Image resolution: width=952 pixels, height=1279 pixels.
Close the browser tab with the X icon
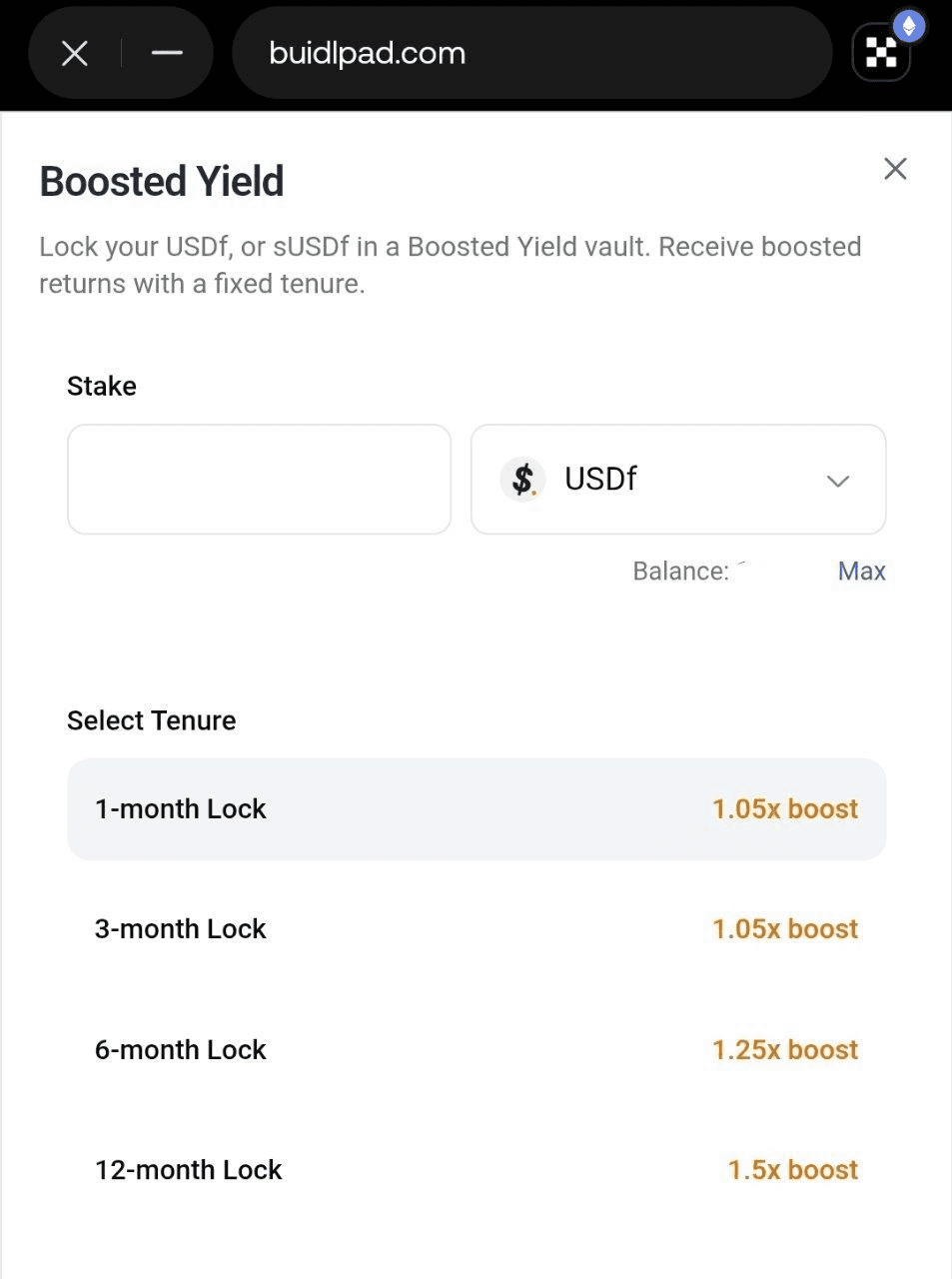point(75,53)
